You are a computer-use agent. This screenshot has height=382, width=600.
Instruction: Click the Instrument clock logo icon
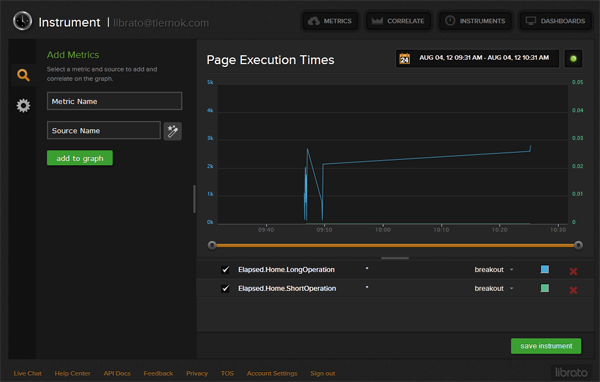22,21
